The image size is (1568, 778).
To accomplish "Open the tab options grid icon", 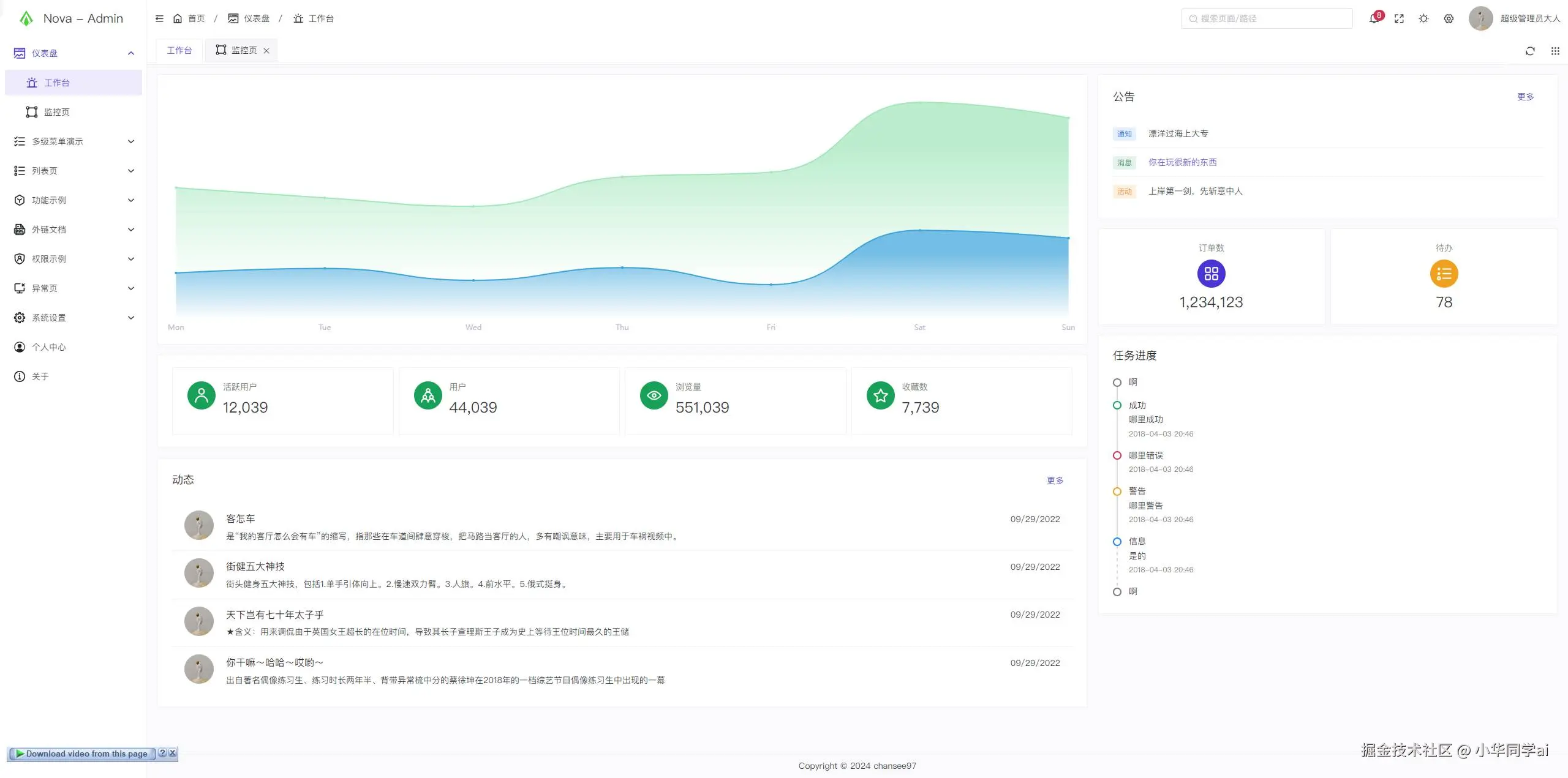I will click(x=1555, y=51).
